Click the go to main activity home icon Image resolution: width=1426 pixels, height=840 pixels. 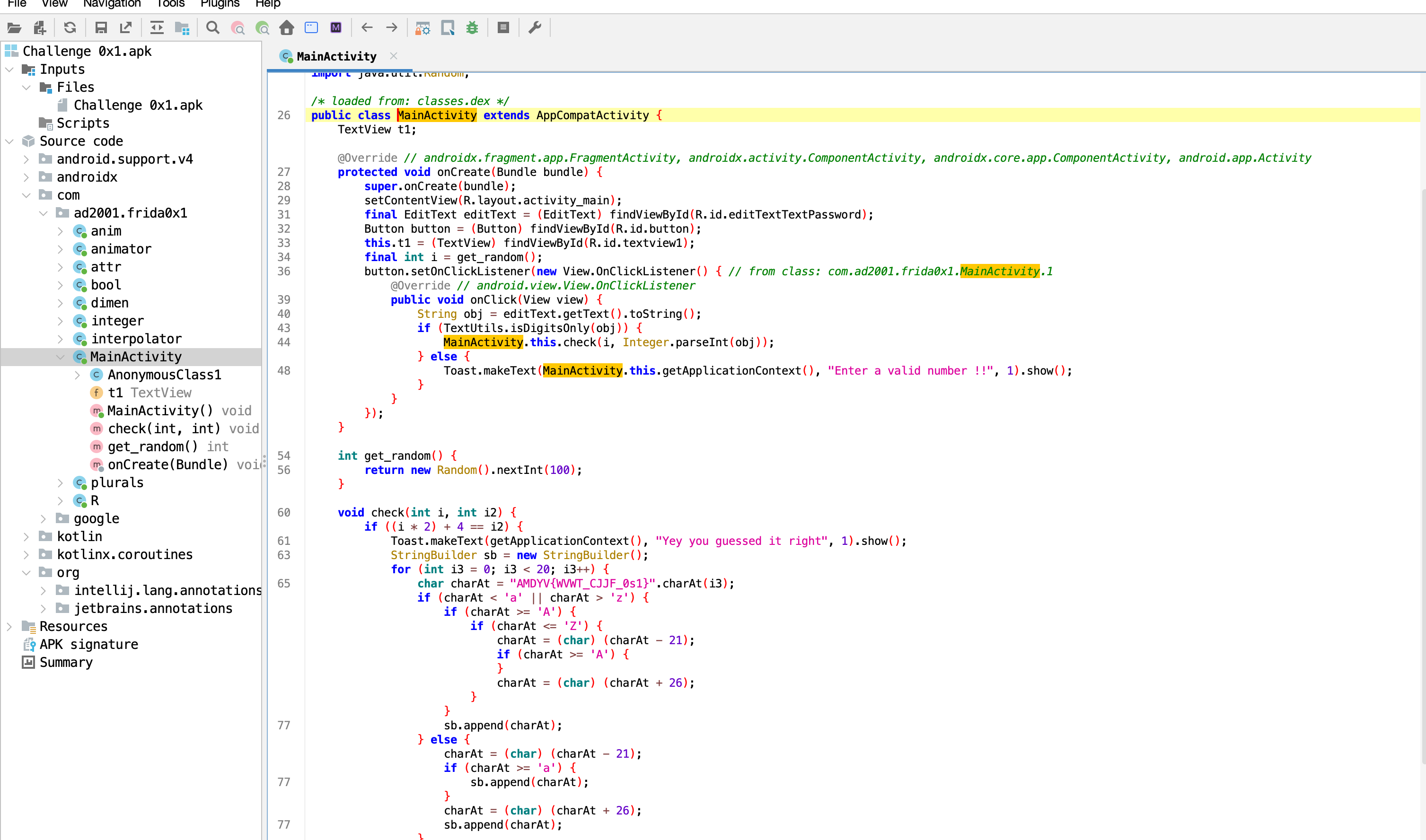tap(287, 28)
